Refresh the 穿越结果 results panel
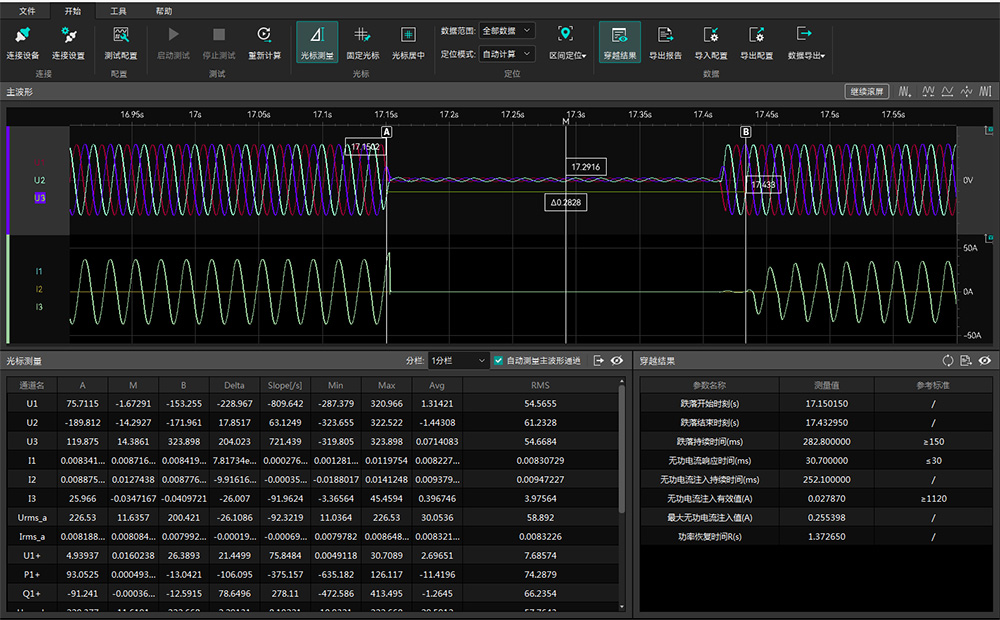The height and width of the screenshot is (620, 1000). (948, 360)
